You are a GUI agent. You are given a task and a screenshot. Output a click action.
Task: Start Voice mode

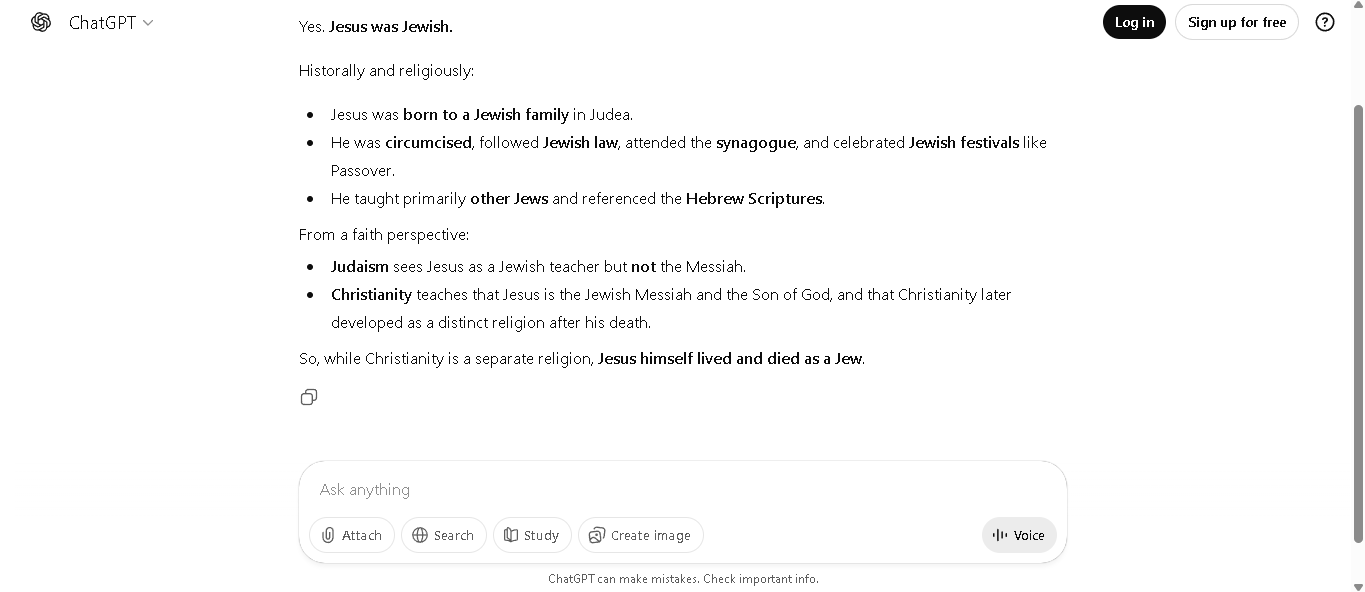[x=1019, y=535]
